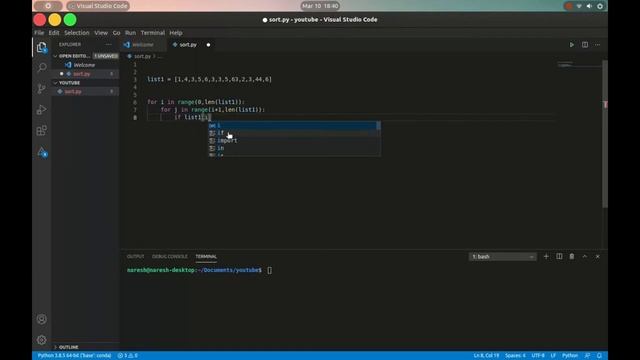
Task: Add a new terminal with plus icon
Action: click(x=546, y=256)
